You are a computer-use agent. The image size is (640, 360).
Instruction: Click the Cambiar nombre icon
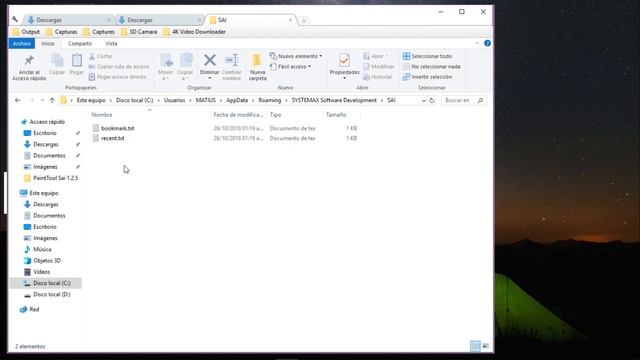pyautogui.click(x=231, y=60)
